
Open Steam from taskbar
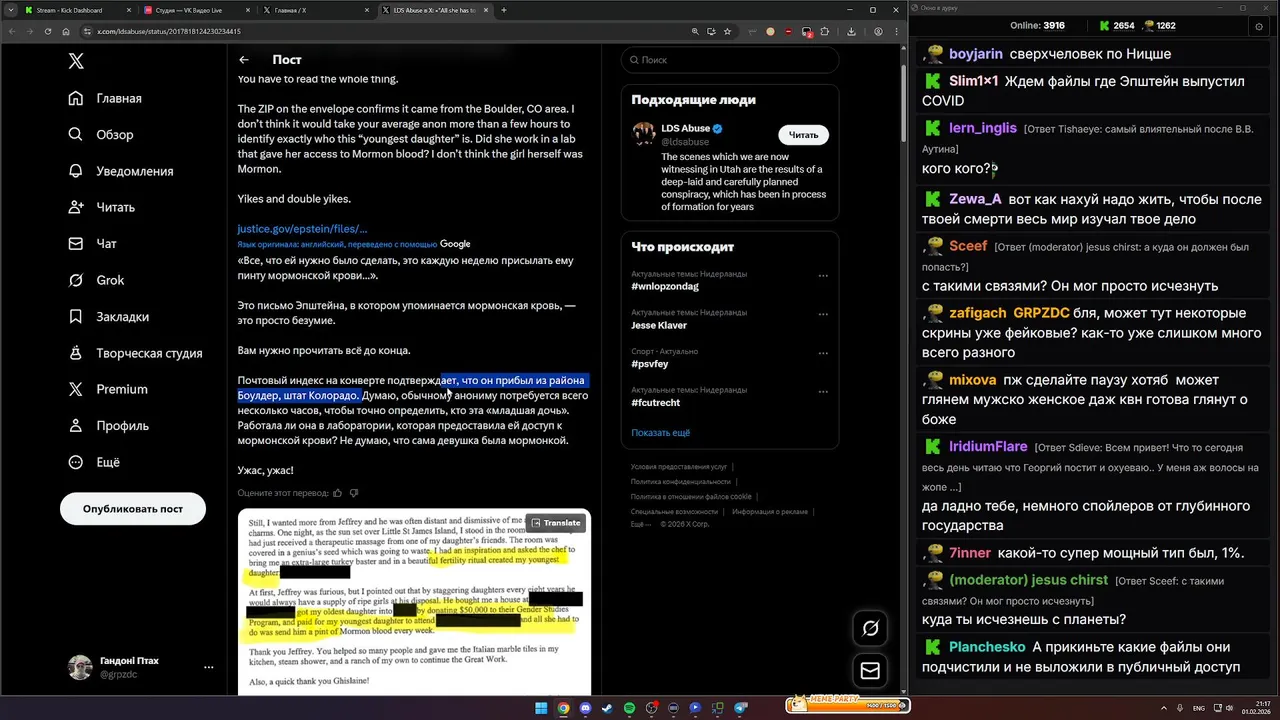point(607,708)
